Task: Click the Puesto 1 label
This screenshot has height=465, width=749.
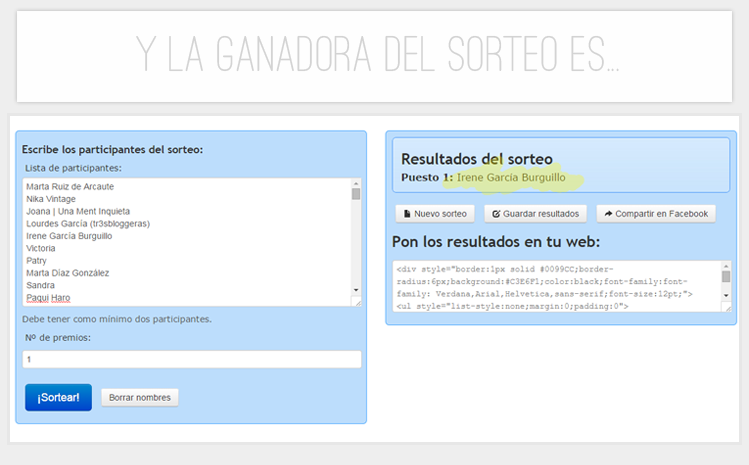Action: [427, 177]
